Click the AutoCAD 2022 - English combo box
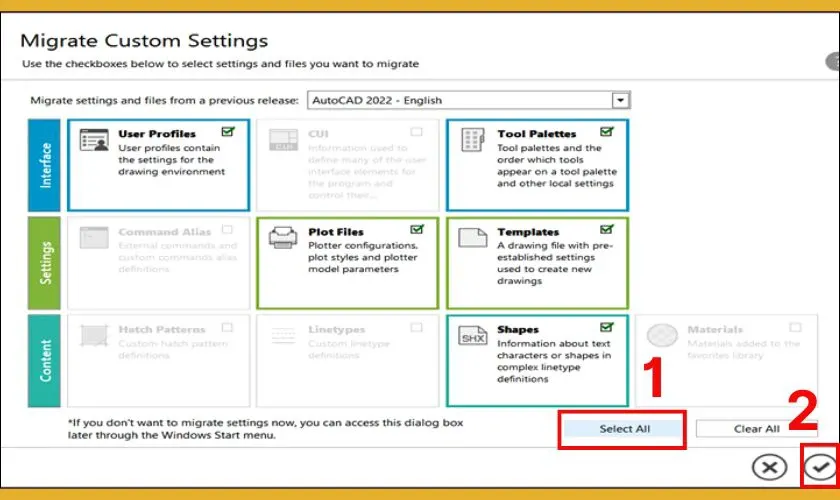The image size is (840, 500). [458, 100]
